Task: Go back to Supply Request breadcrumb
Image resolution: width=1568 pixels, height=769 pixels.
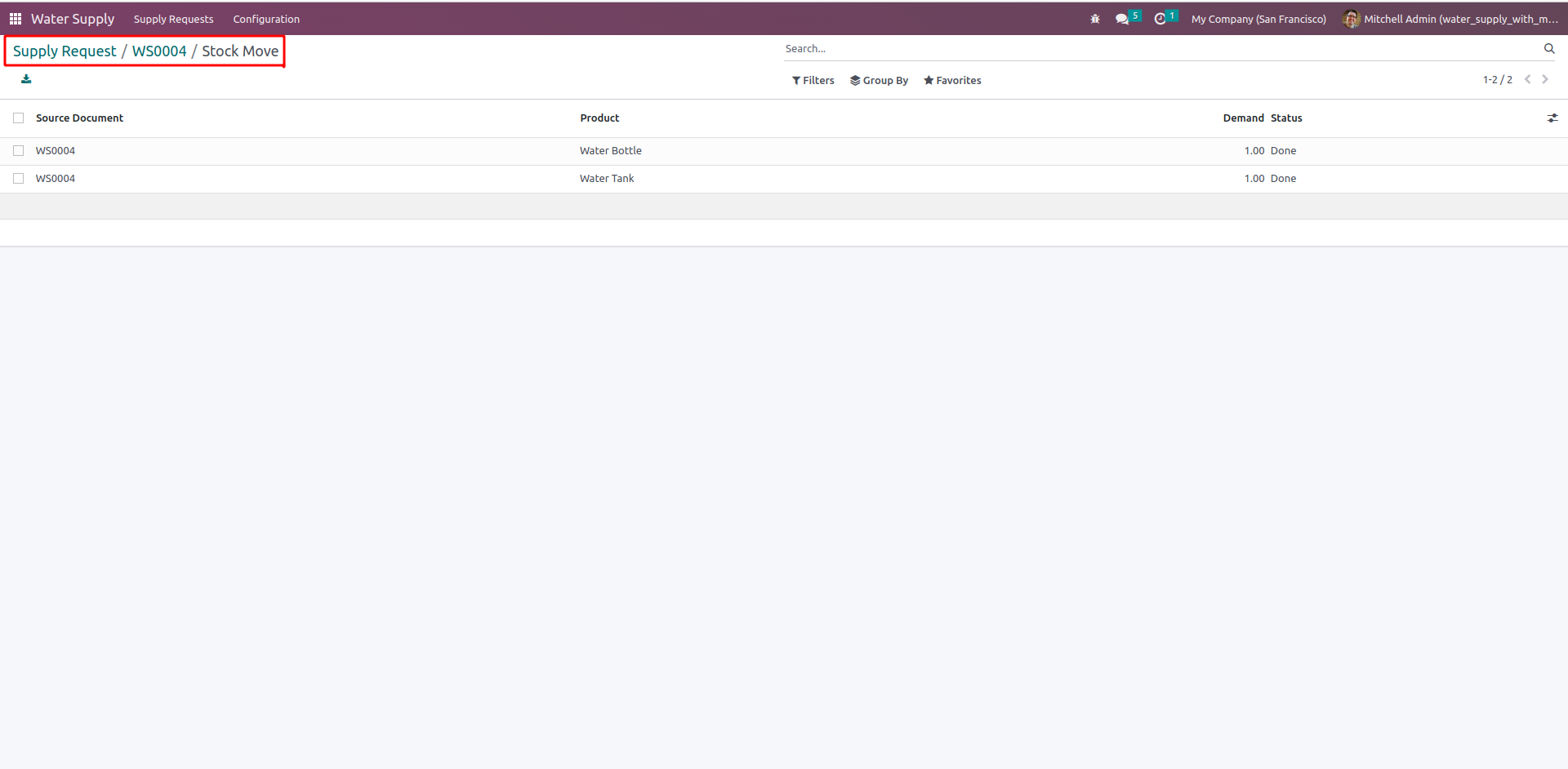Action: coord(65,51)
